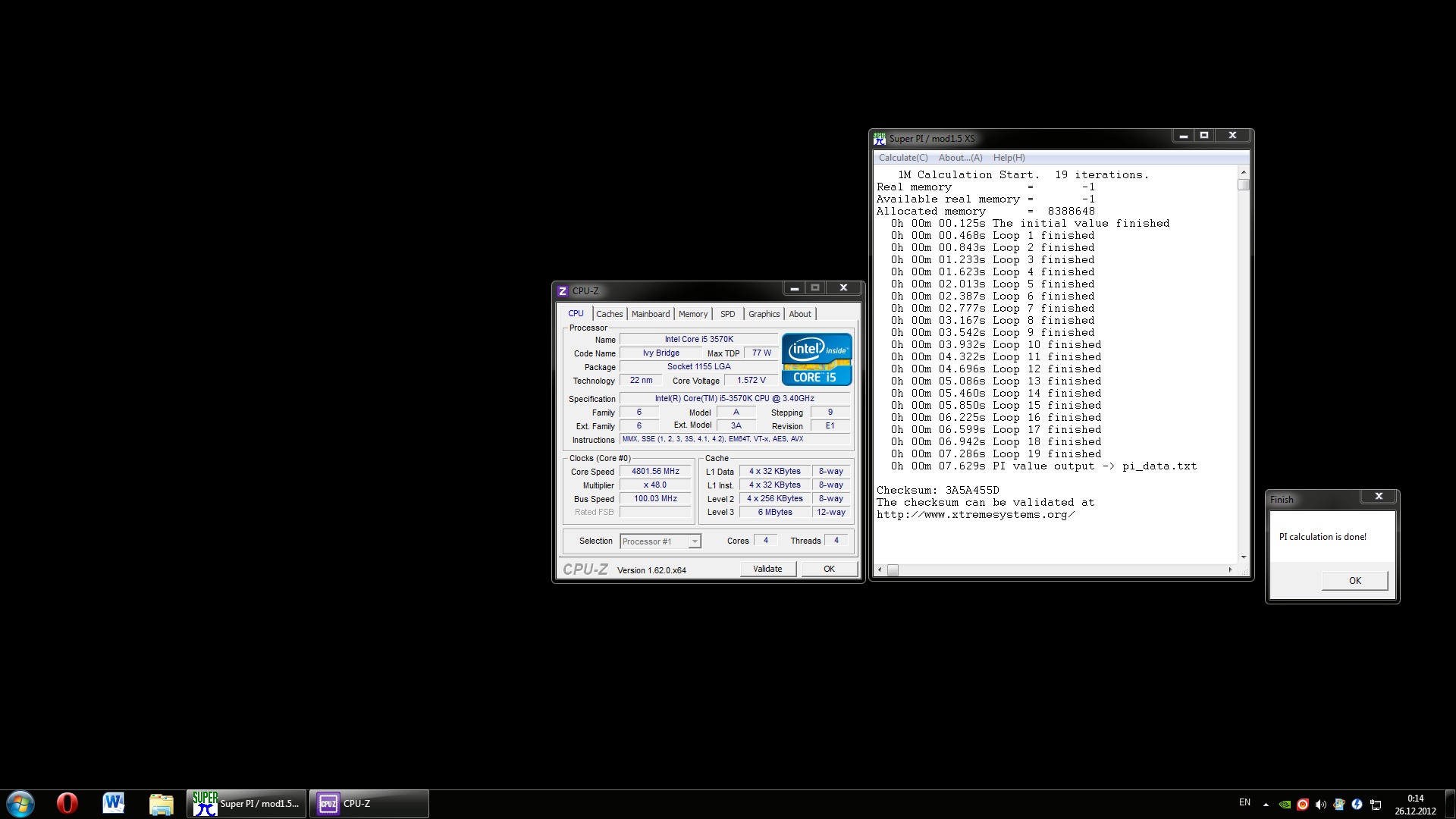This screenshot has height=819, width=1456.
Task: Open the Help(H) menu in Super PI
Action: (x=1009, y=158)
